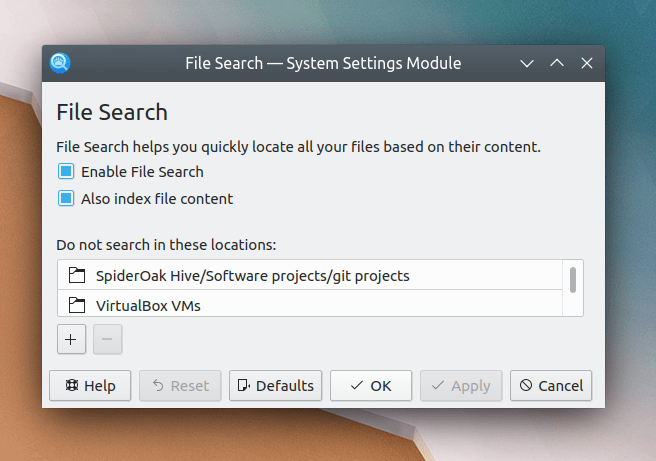Viewport: 656px width, 461px height.
Task: Confirm changes with the OK button
Action: [370, 385]
